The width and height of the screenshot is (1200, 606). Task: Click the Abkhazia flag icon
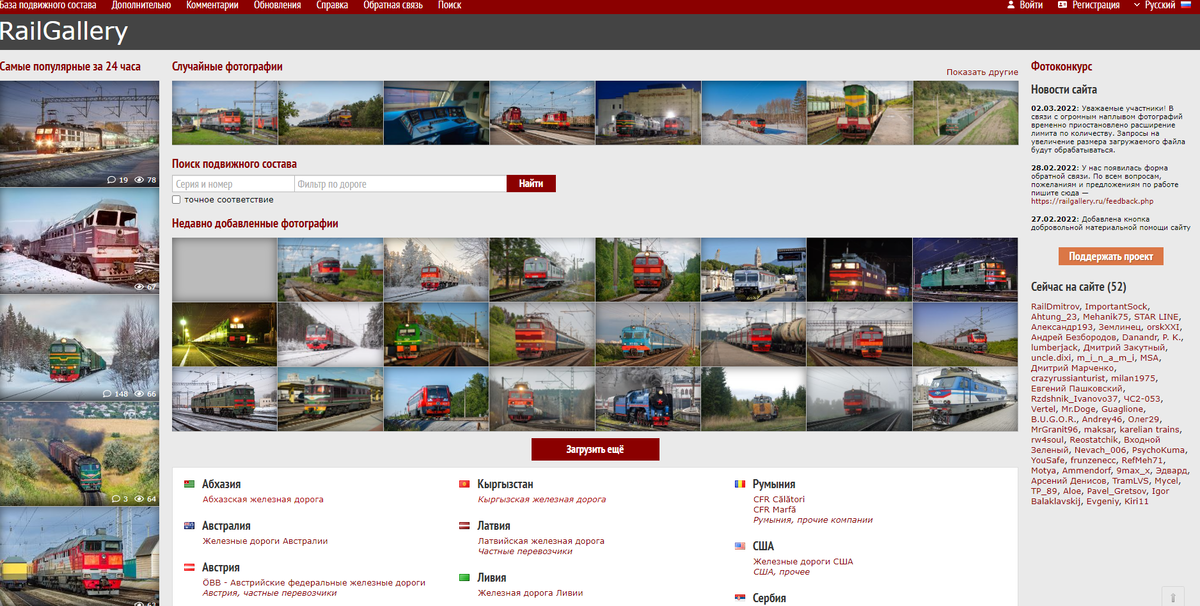pos(190,484)
